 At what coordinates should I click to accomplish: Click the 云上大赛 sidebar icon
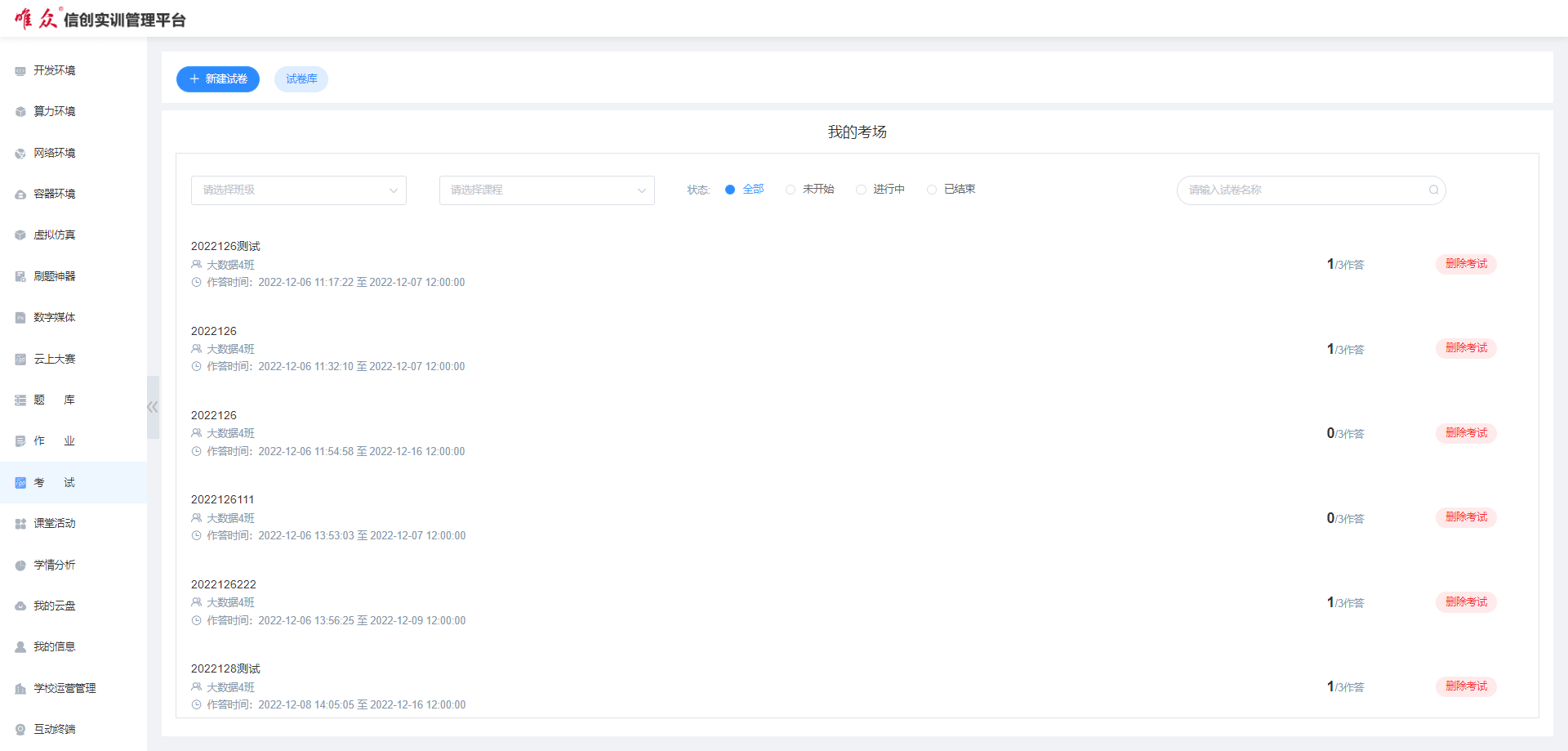coord(20,360)
